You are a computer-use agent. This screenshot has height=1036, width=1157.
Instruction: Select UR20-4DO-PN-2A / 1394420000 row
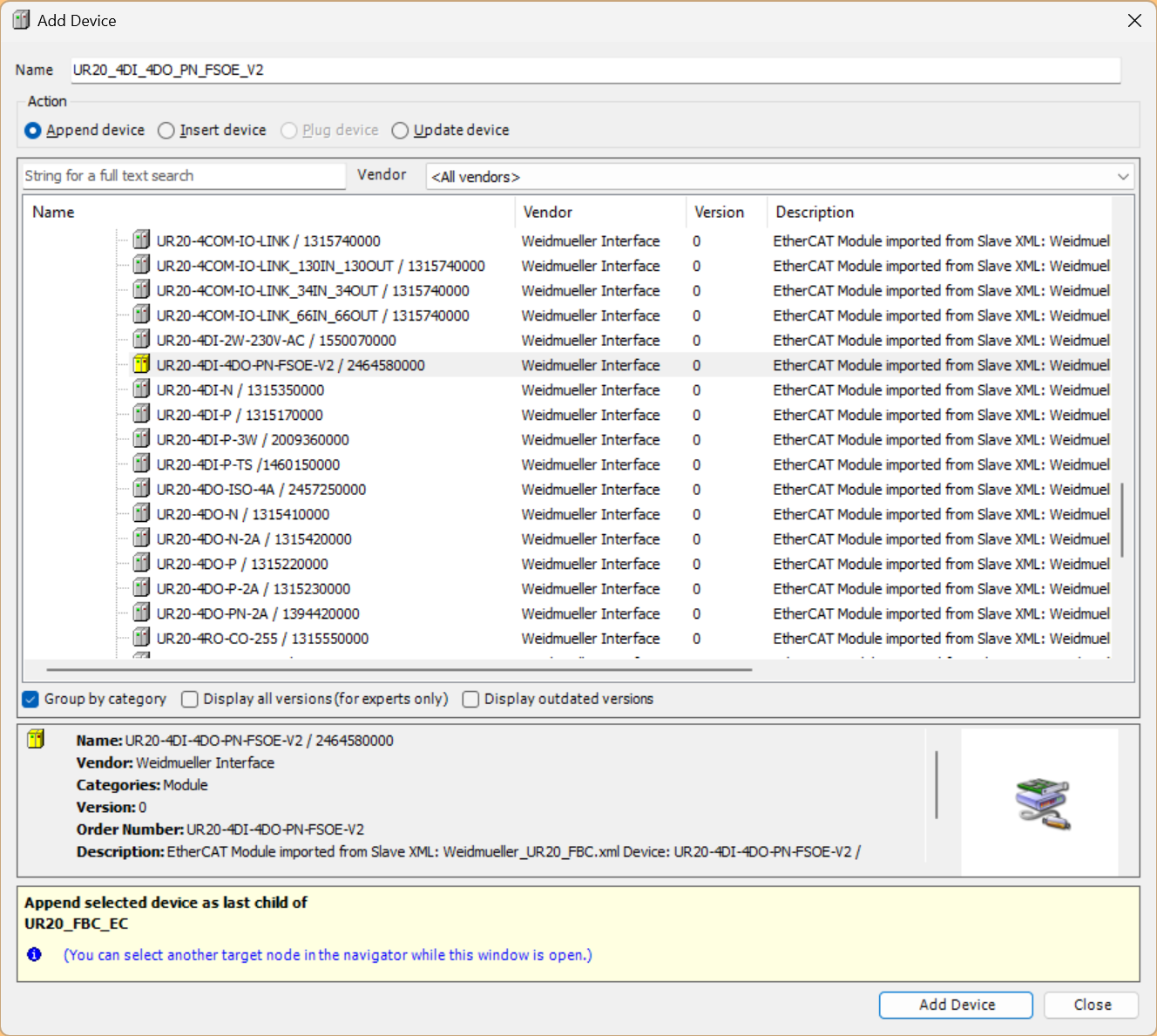(258, 613)
